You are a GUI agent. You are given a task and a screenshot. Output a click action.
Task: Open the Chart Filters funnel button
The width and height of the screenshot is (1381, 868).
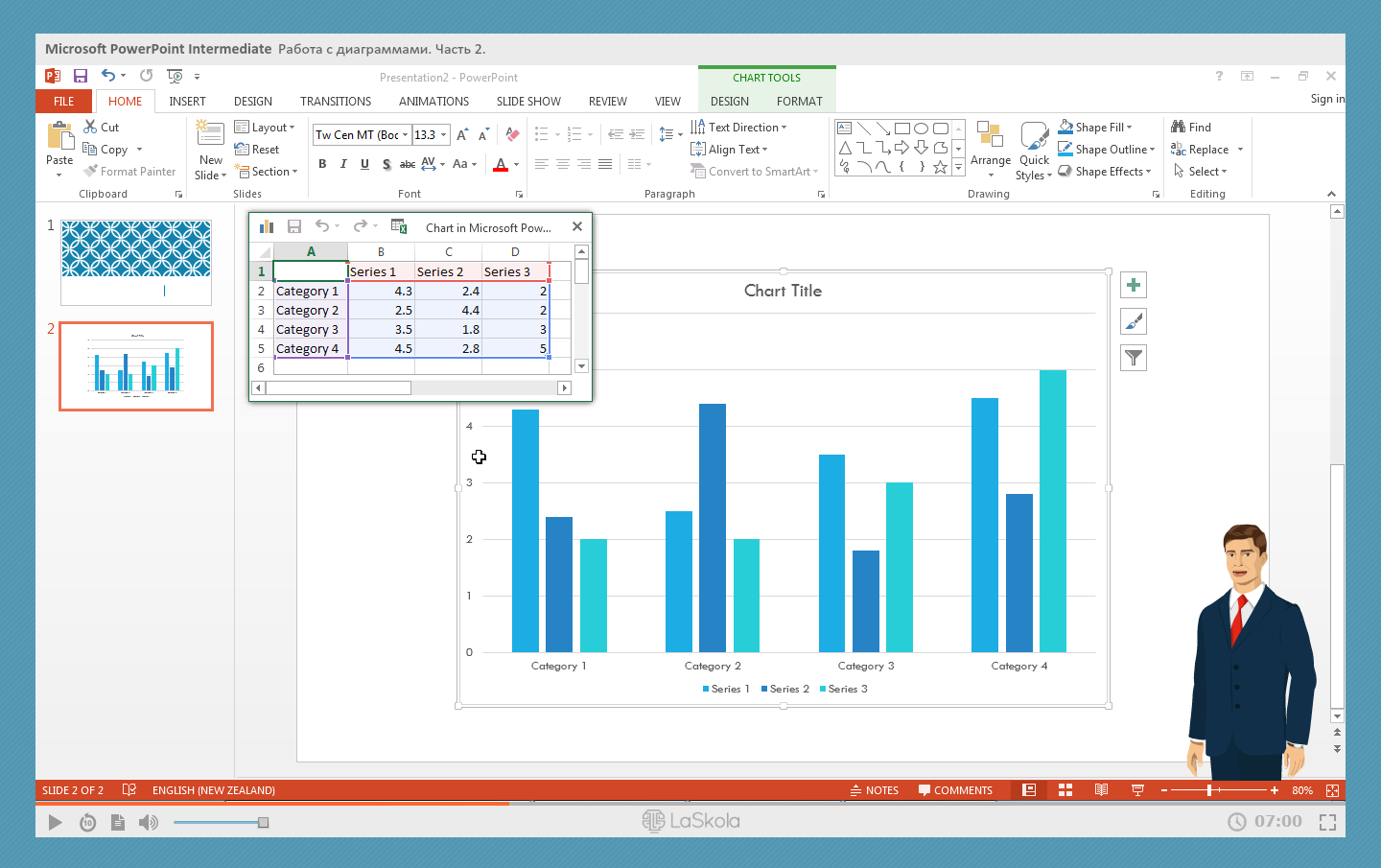click(1134, 359)
